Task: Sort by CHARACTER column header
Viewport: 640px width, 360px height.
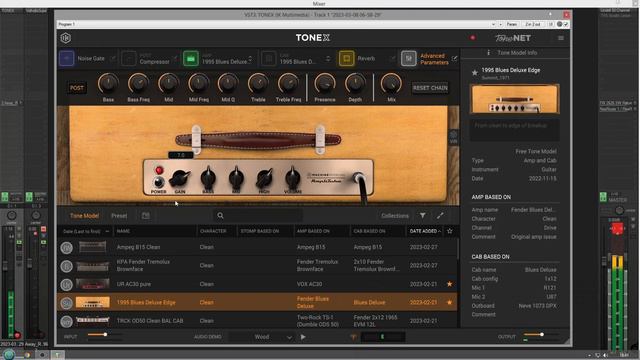Action: click(x=213, y=231)
